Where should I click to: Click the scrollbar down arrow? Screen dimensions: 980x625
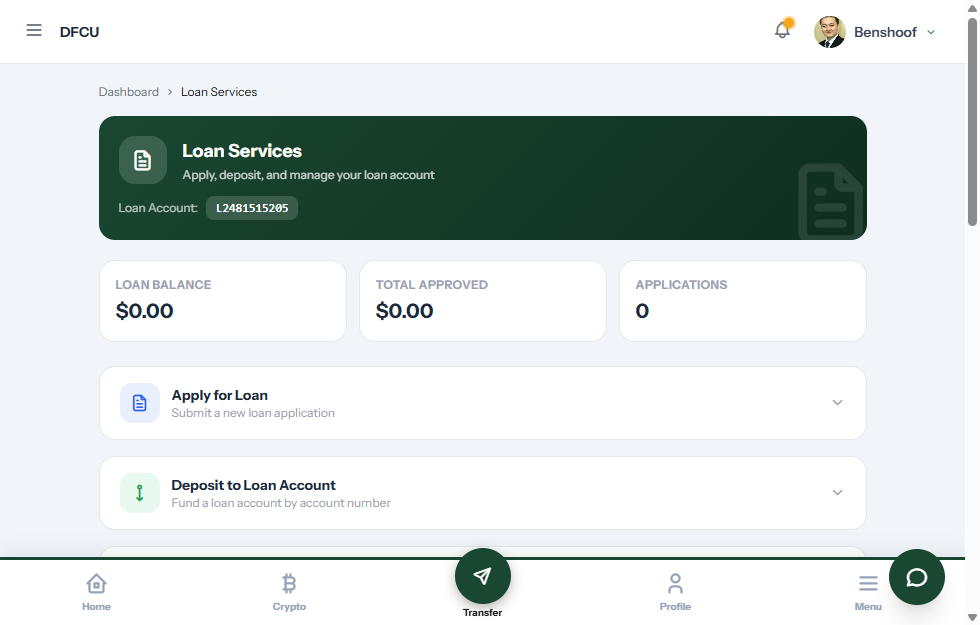[x=972, y=618]
